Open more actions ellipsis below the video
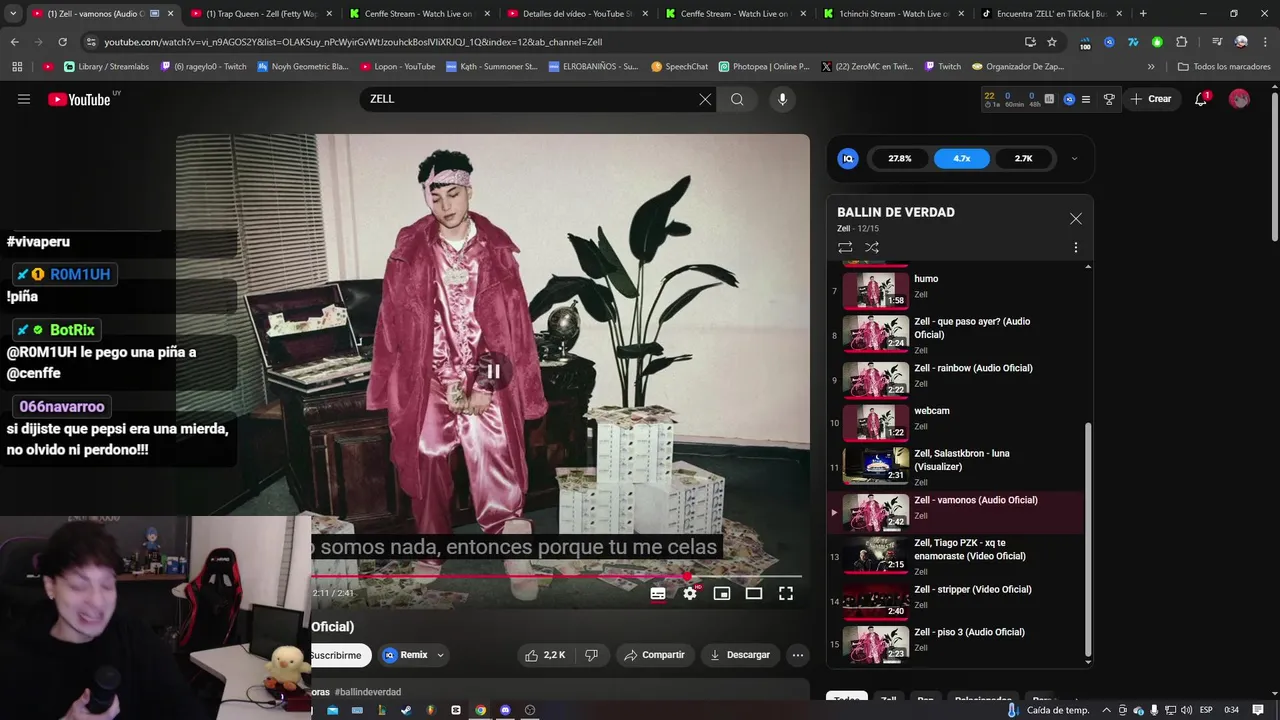 [797, 655]
